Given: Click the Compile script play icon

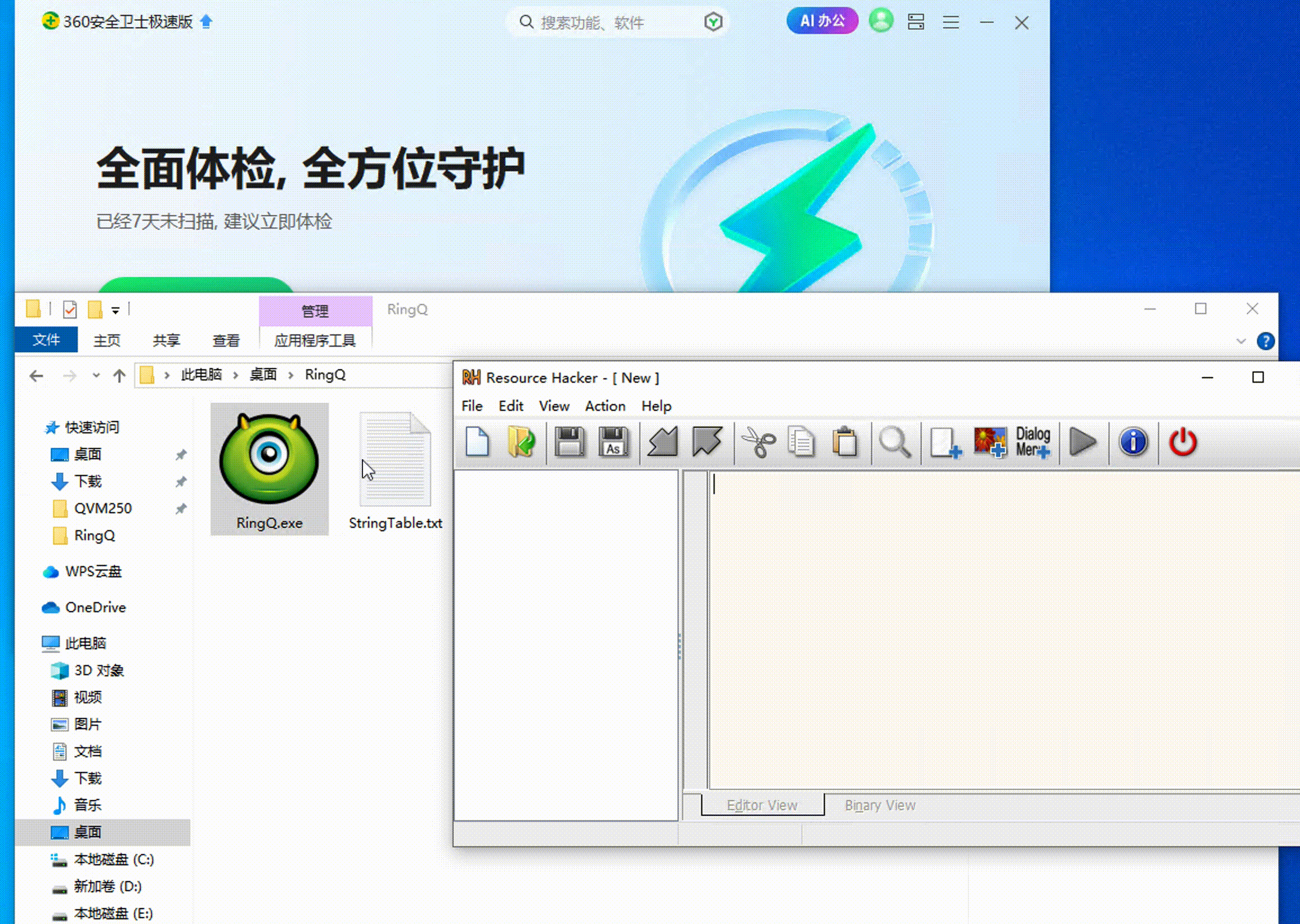Looking at the screenshot, I should click(1082, 442).
